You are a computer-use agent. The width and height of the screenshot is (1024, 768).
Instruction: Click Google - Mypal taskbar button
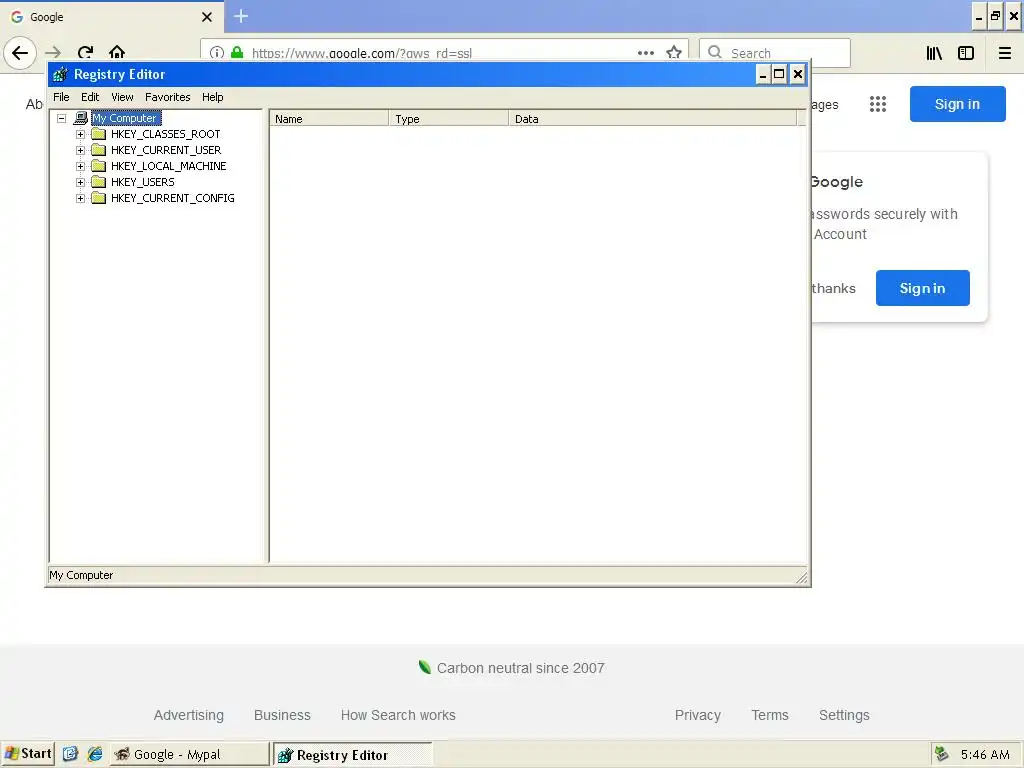189,754
